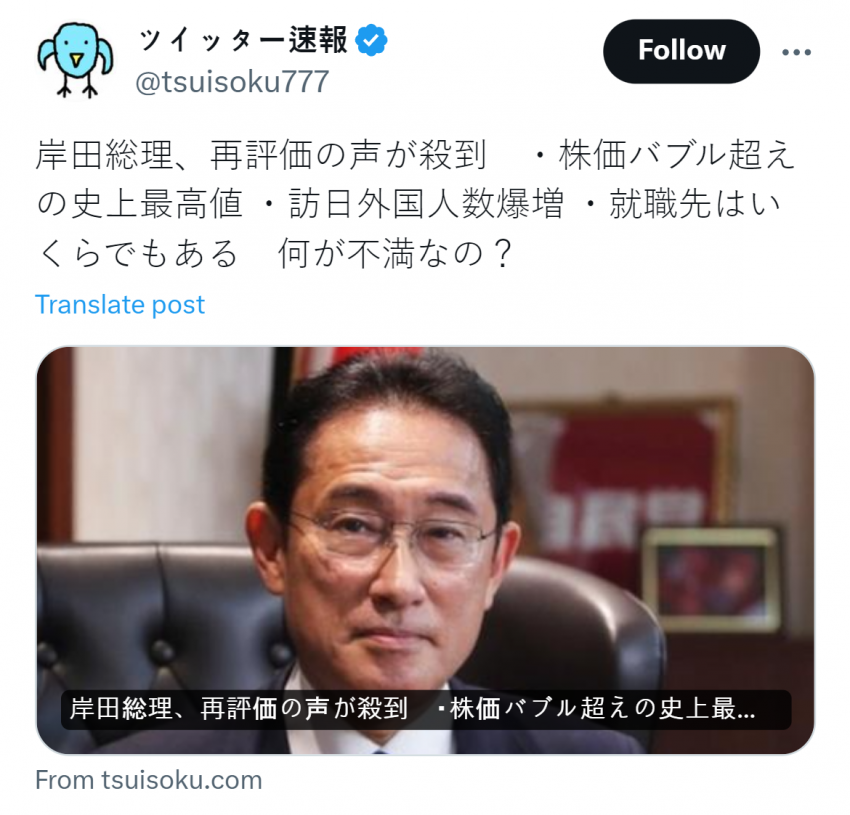Viewport: 850px width, 815px height.
Task: Open the From tsuisoku.com source link
Action: coord(149,780)
